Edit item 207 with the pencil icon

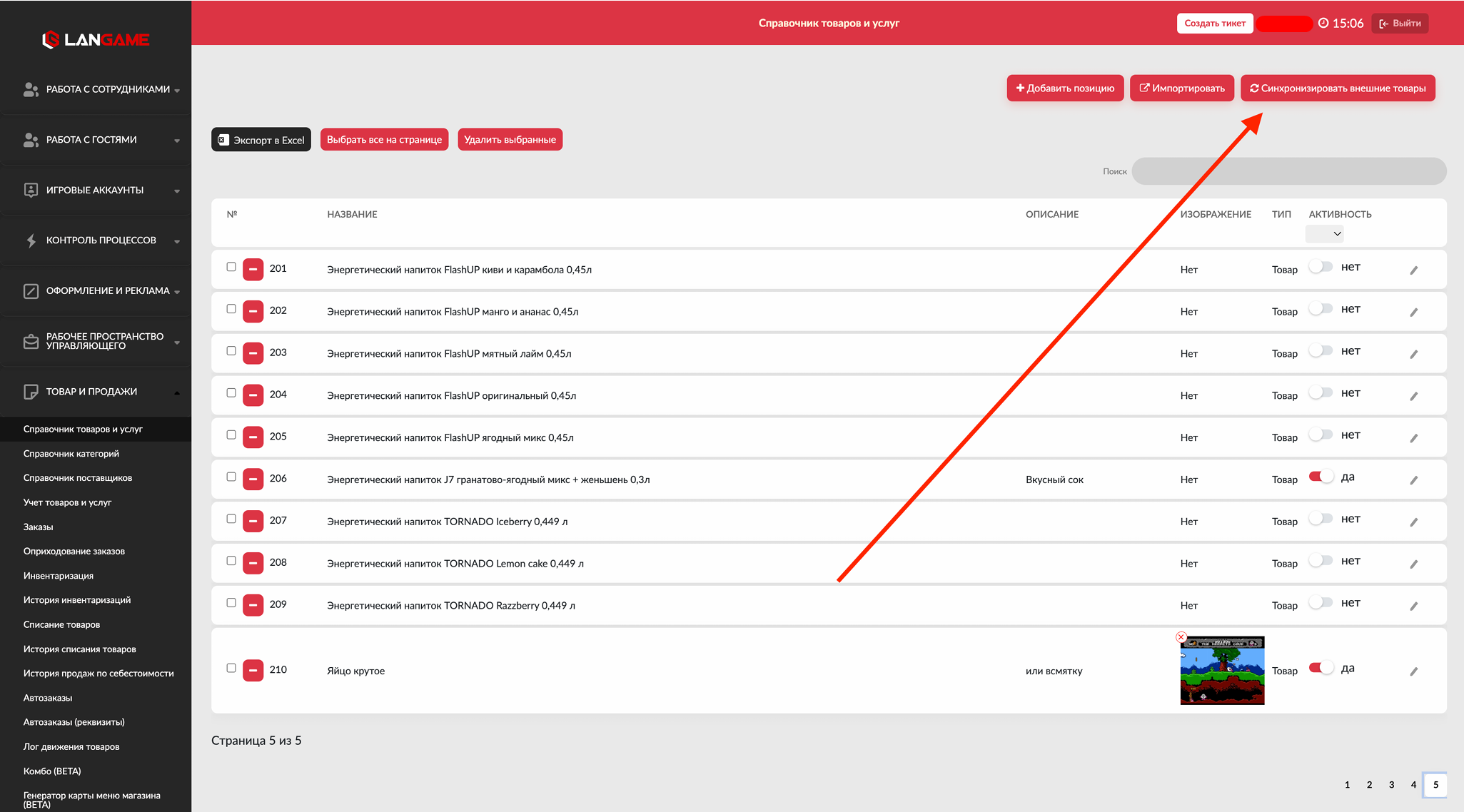[x=1413, y=522]
